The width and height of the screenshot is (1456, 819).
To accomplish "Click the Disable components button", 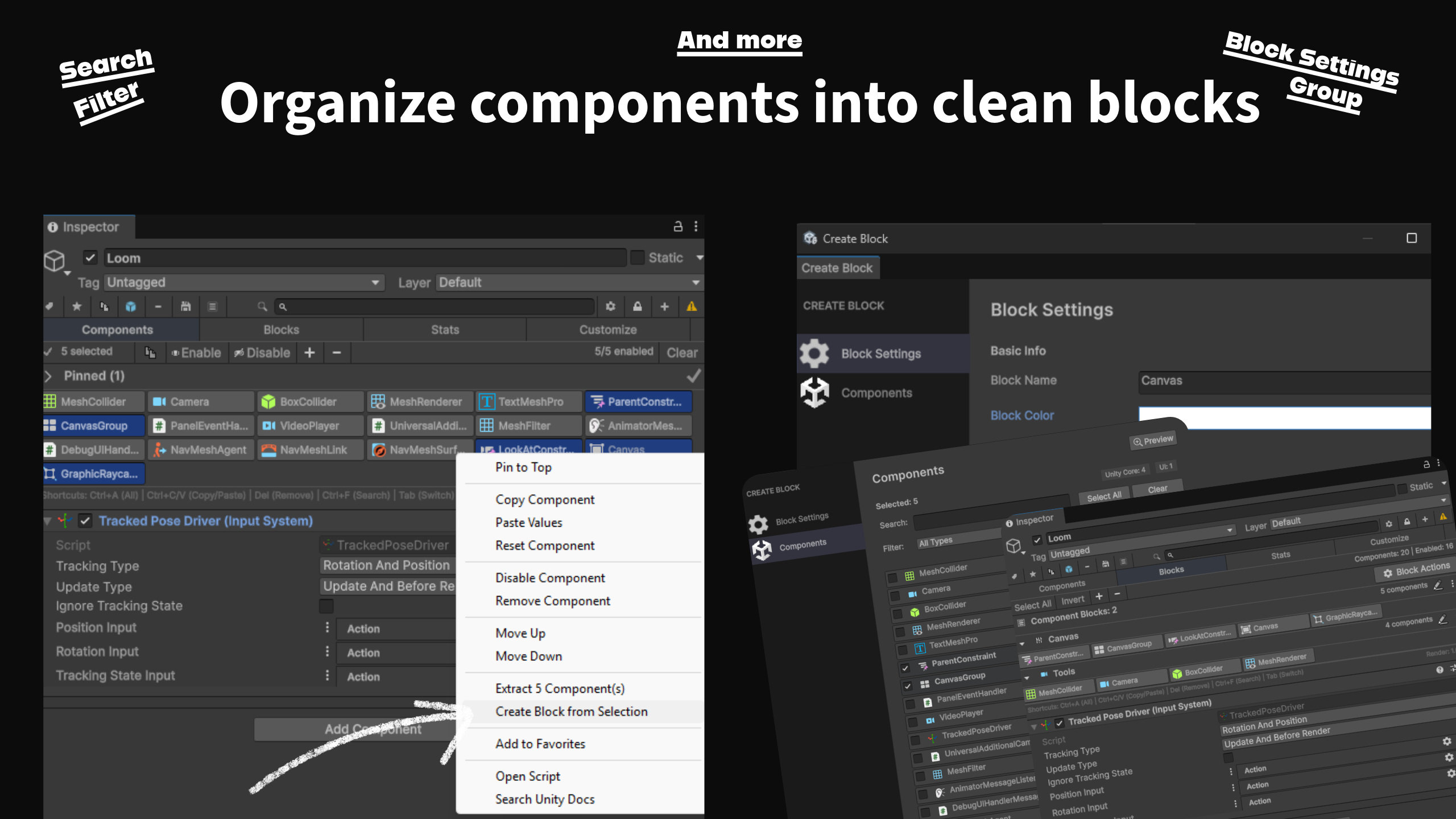I will tap(262, 353).
